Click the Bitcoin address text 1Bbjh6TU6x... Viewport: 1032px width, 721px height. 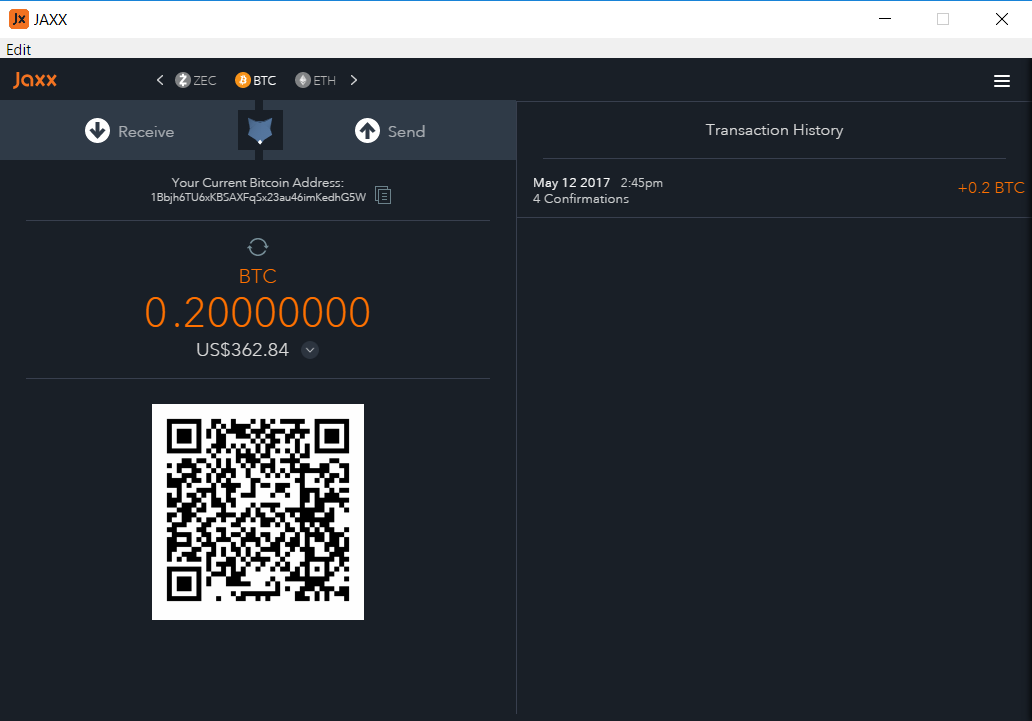coord(258,197)
